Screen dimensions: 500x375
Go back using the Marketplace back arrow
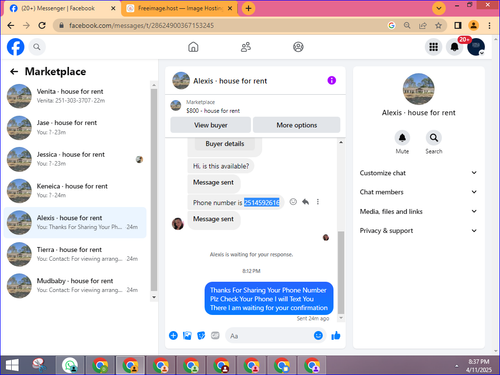[14, 71]
